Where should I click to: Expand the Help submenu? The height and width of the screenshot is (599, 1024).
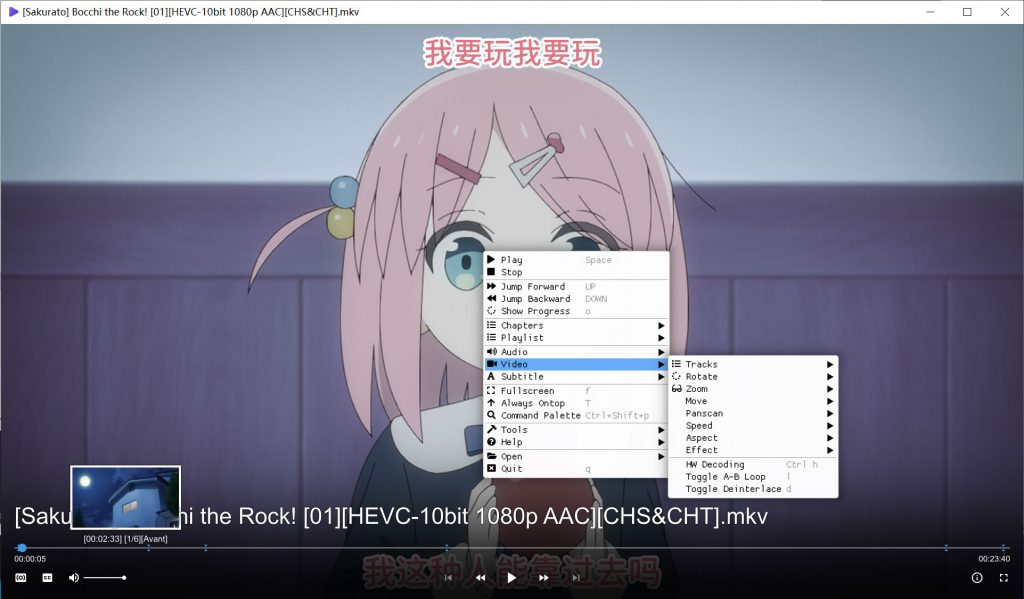coord(576,442)
